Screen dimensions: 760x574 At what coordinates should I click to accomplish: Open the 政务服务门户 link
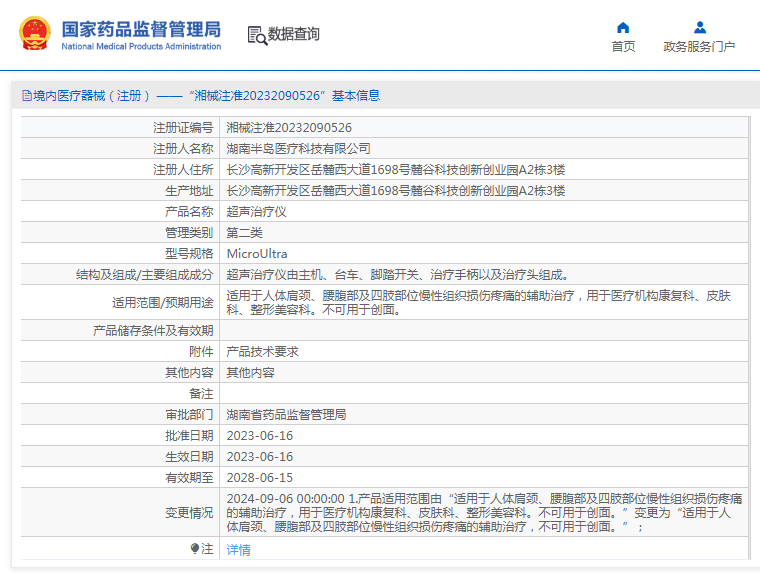[x=699, y=47]
